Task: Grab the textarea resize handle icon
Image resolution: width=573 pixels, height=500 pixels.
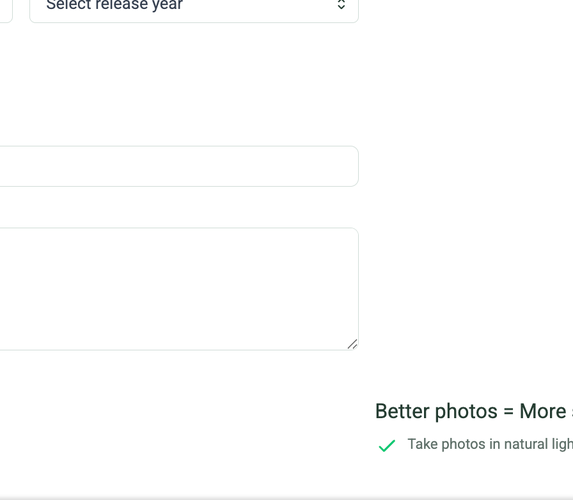Action: click(x=353, y=344)
